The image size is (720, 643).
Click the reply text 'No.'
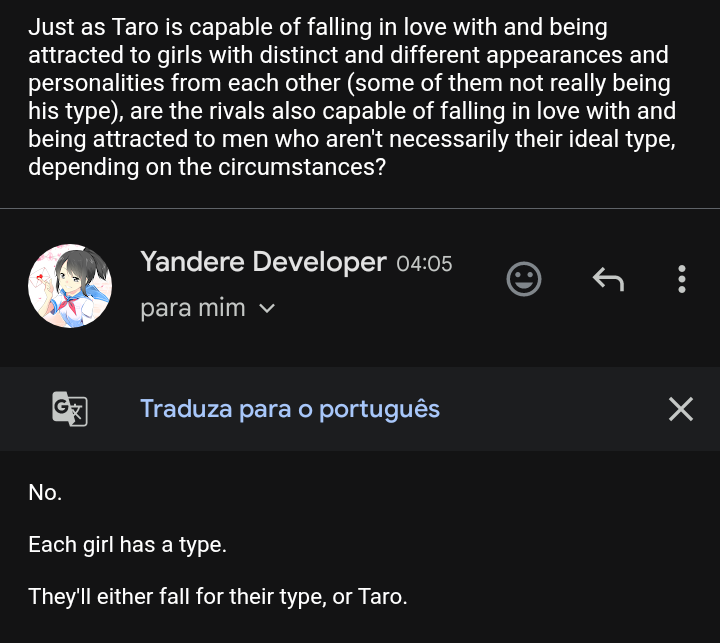(45, 492)
